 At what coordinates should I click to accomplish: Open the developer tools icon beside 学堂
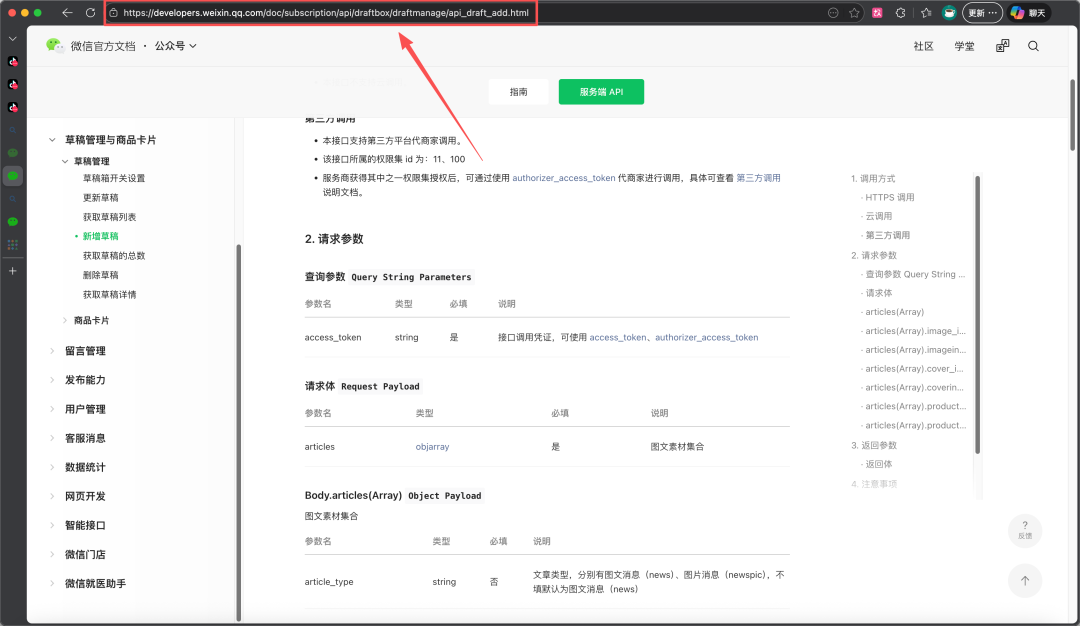pyautogui.click(x=1002, y=46)
